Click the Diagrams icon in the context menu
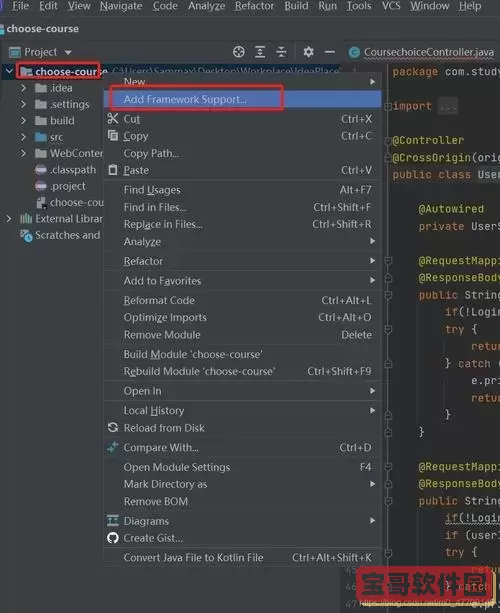 click(113, 520)
